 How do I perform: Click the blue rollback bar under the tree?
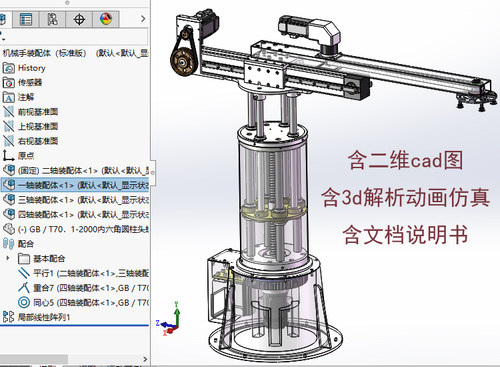(x=74, y=325)
